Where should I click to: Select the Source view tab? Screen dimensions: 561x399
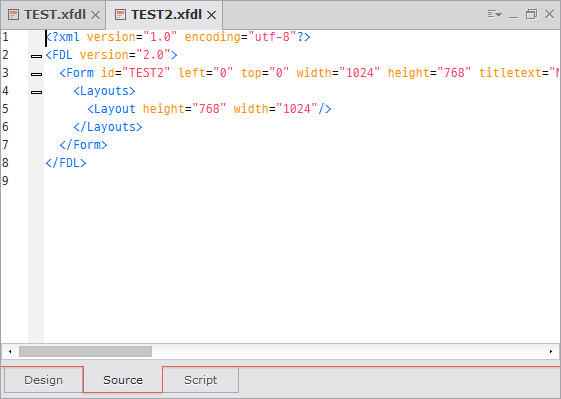tap(123, 380)
